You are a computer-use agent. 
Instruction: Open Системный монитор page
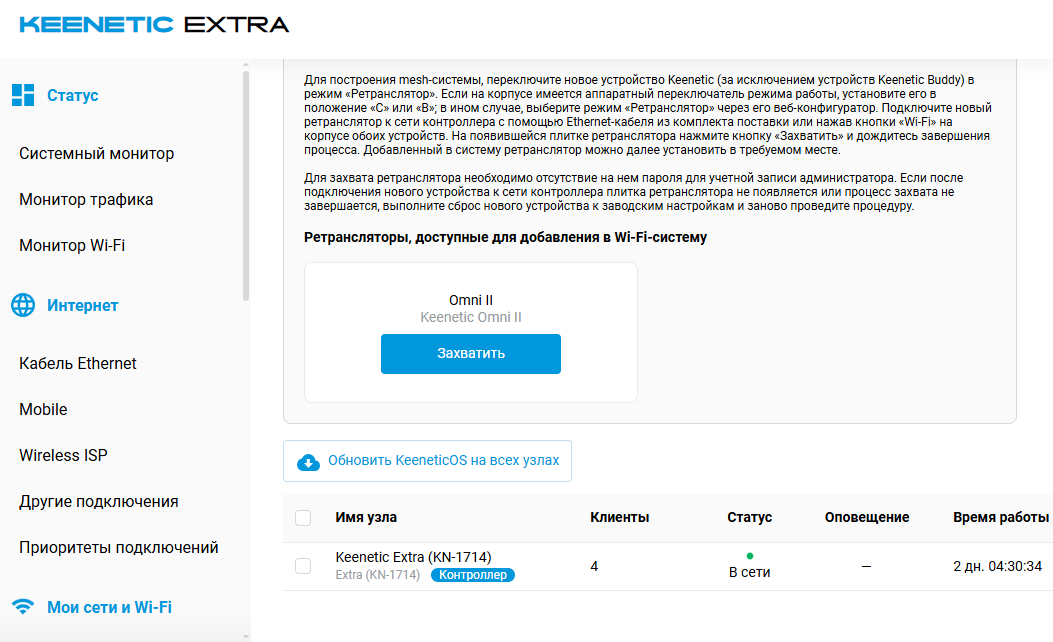97,154
